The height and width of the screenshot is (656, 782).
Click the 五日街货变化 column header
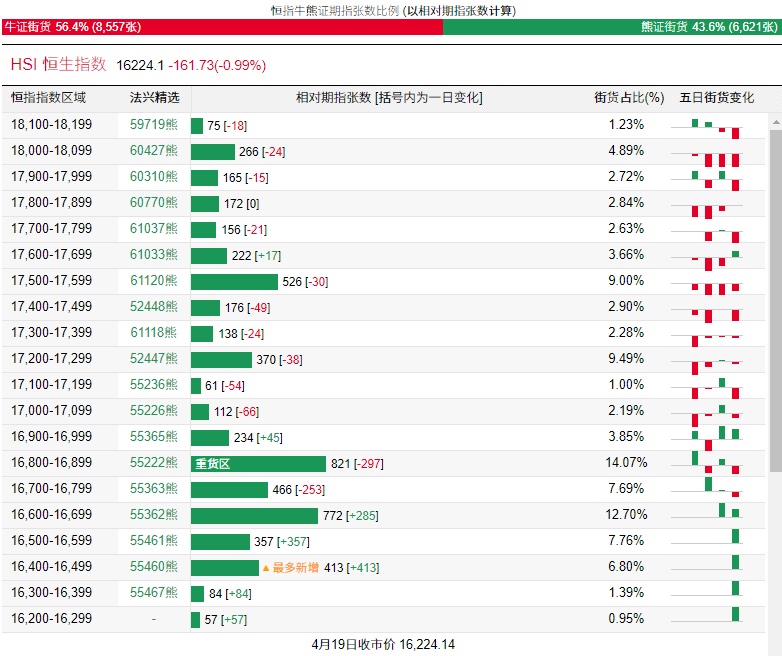pos(717,98)
